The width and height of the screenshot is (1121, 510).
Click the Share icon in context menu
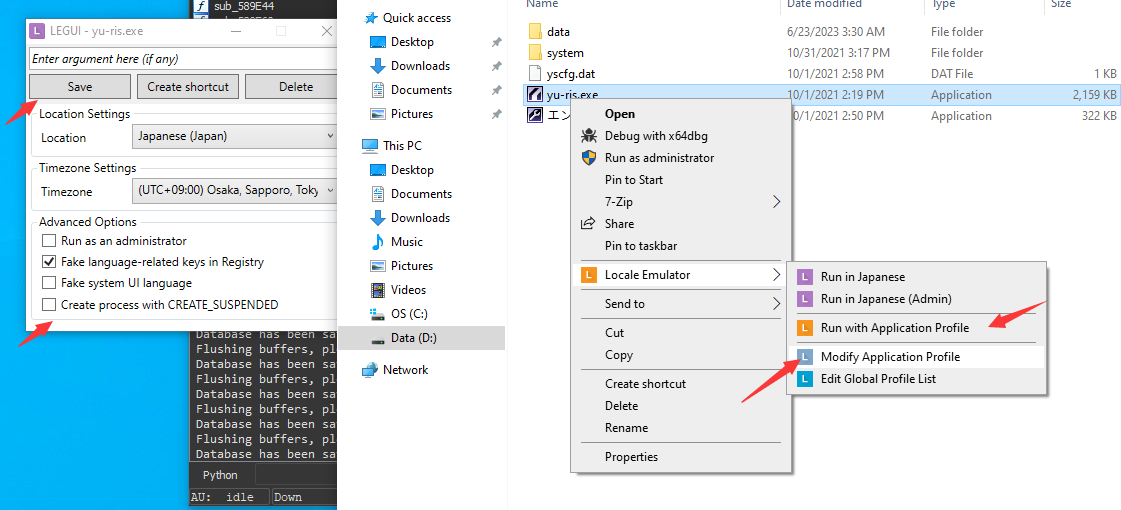point(588,224)
